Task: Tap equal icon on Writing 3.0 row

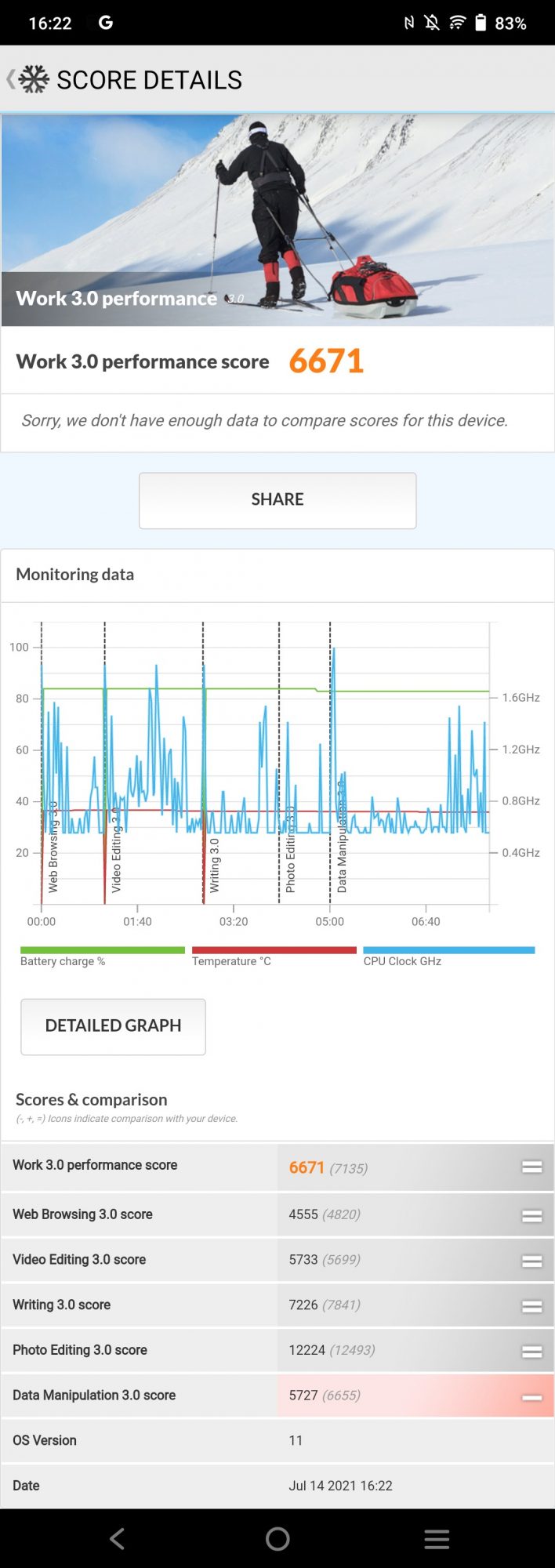Action: (531, 1306)
